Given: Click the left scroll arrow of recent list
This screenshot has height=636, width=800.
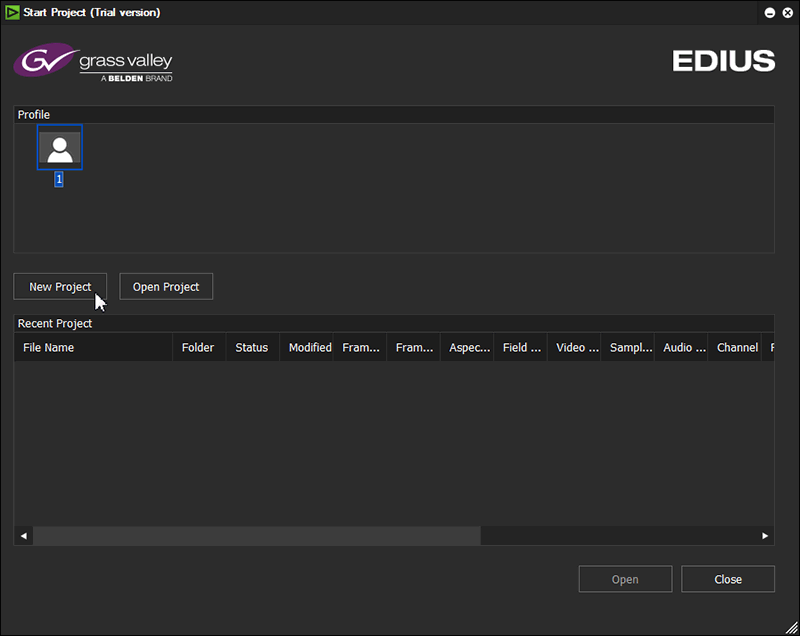Looking at the screenshot, I should tap(23, 536).
